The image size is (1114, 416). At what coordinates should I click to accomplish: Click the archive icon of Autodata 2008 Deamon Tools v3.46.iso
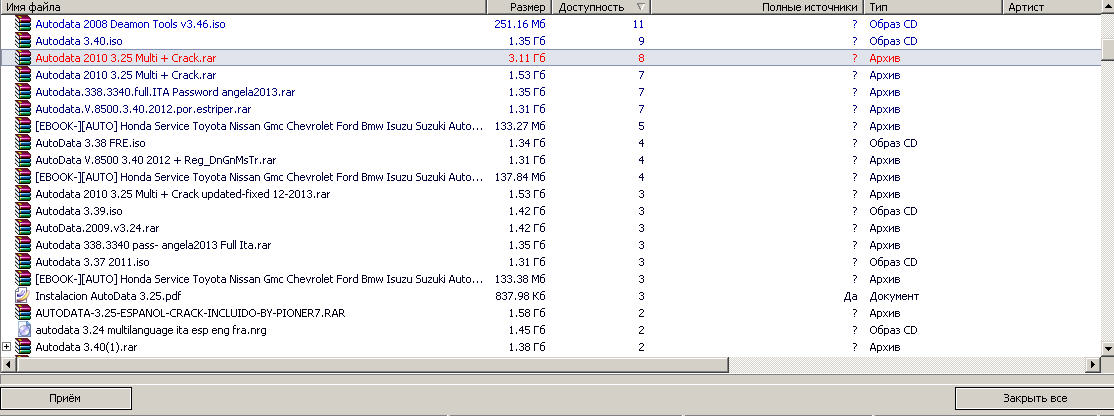point(23,24)
